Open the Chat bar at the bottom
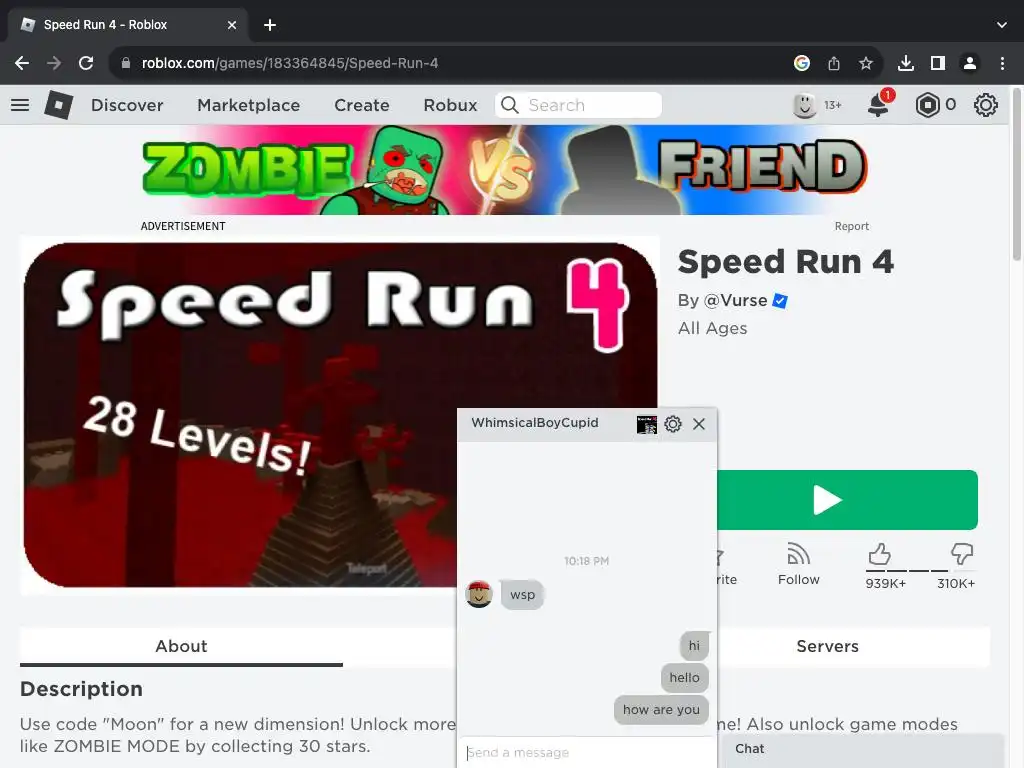1024x768 pixels. (861, 750)
